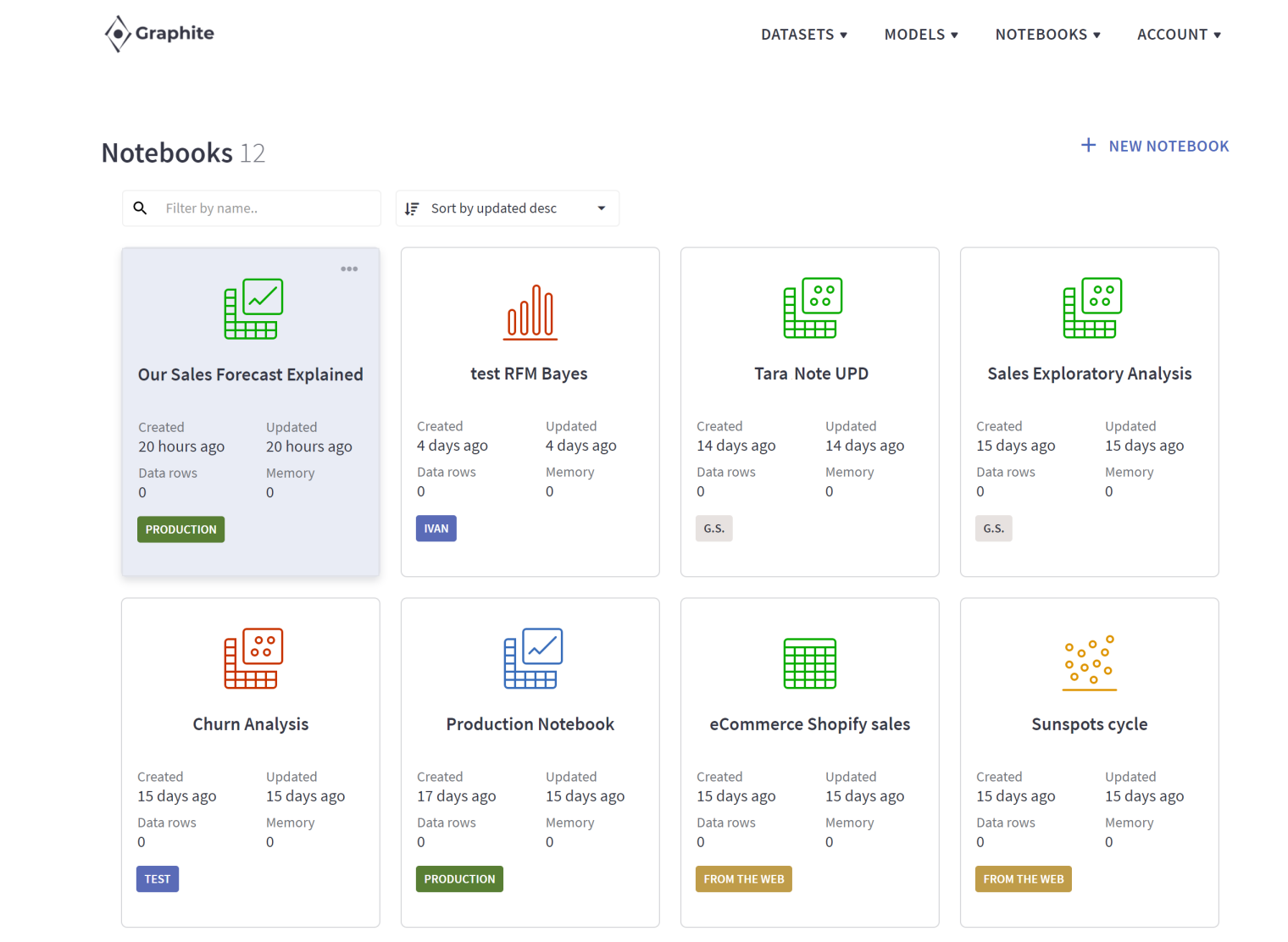Click the bar chart icon on test RFM Bayes
The image size is (1288, 942).
click(530, 311)
